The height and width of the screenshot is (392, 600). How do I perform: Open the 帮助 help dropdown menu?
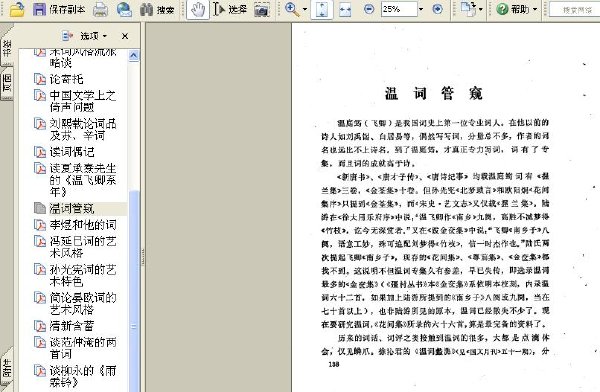click(516, 9)
